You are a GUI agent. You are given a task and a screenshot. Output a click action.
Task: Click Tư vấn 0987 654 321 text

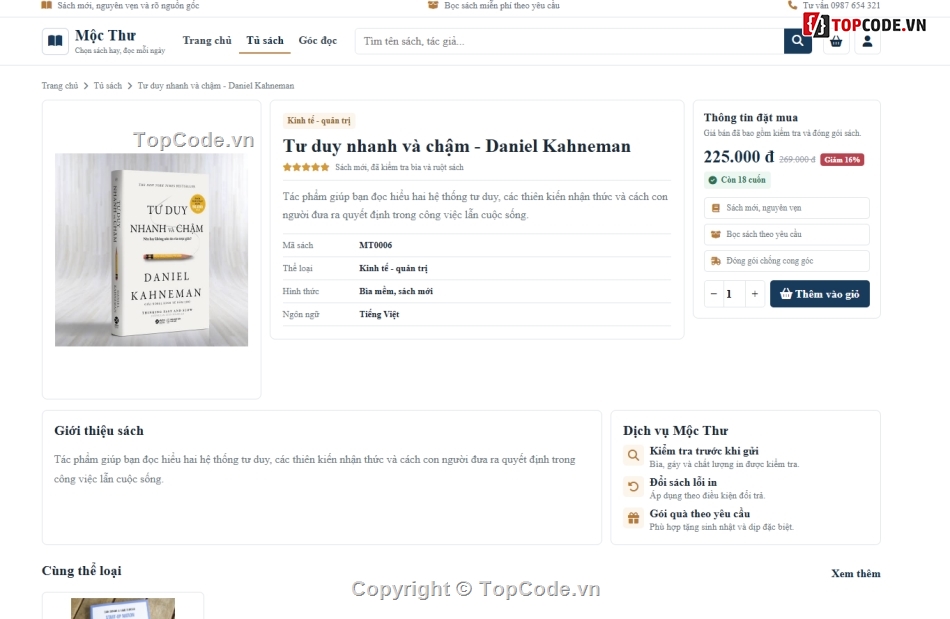click(842, 5)
